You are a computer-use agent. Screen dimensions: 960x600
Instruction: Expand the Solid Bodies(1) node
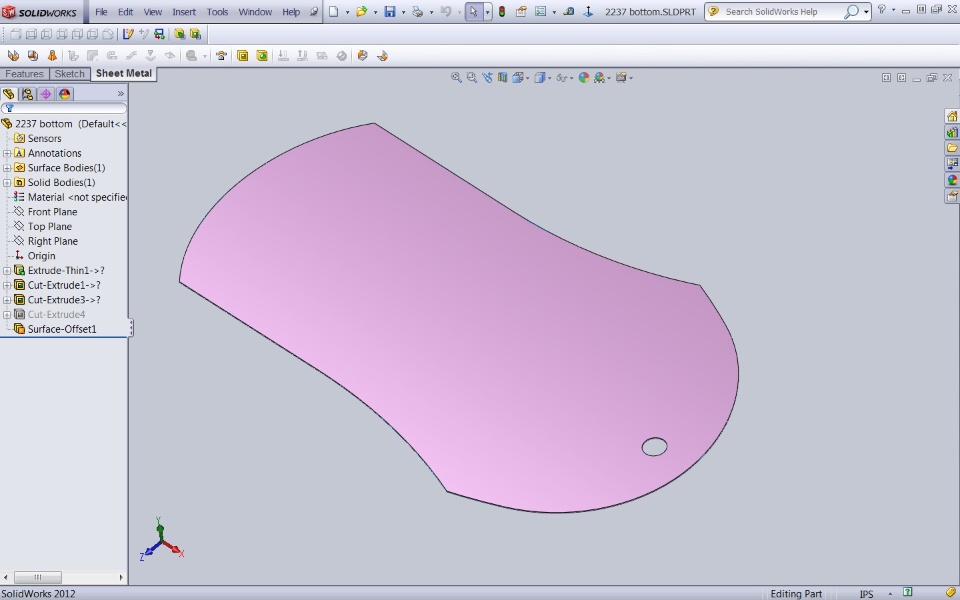pyautogui.click(x=7, y=182)
